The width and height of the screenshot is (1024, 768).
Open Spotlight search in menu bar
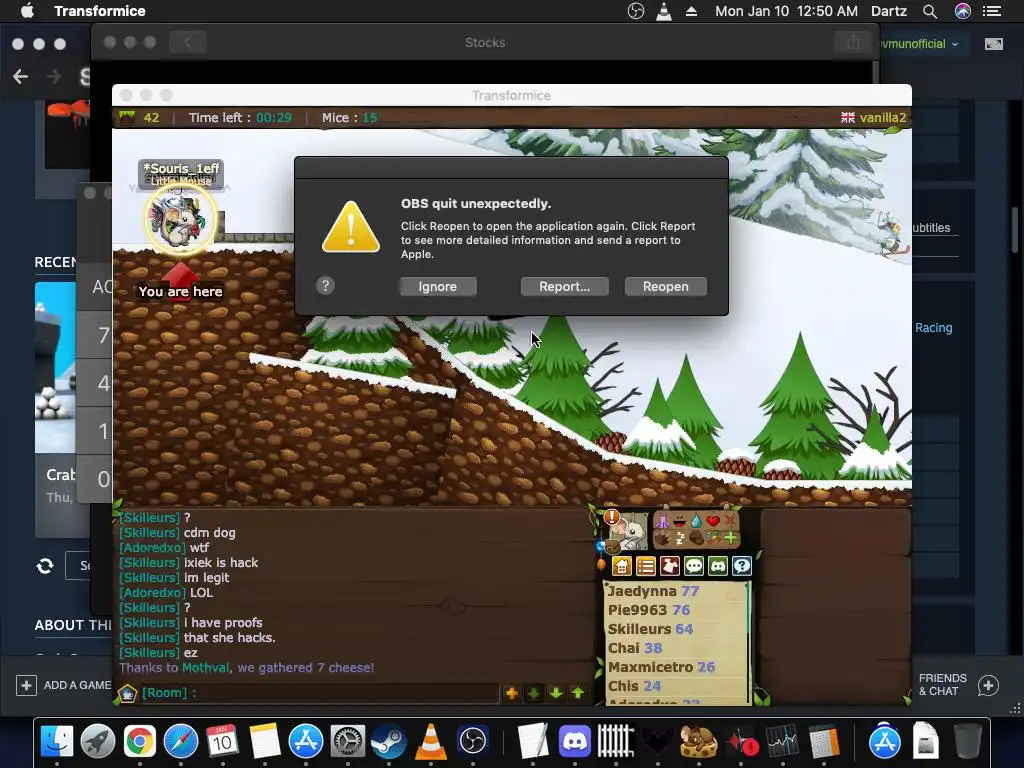(x=930, y=11)
